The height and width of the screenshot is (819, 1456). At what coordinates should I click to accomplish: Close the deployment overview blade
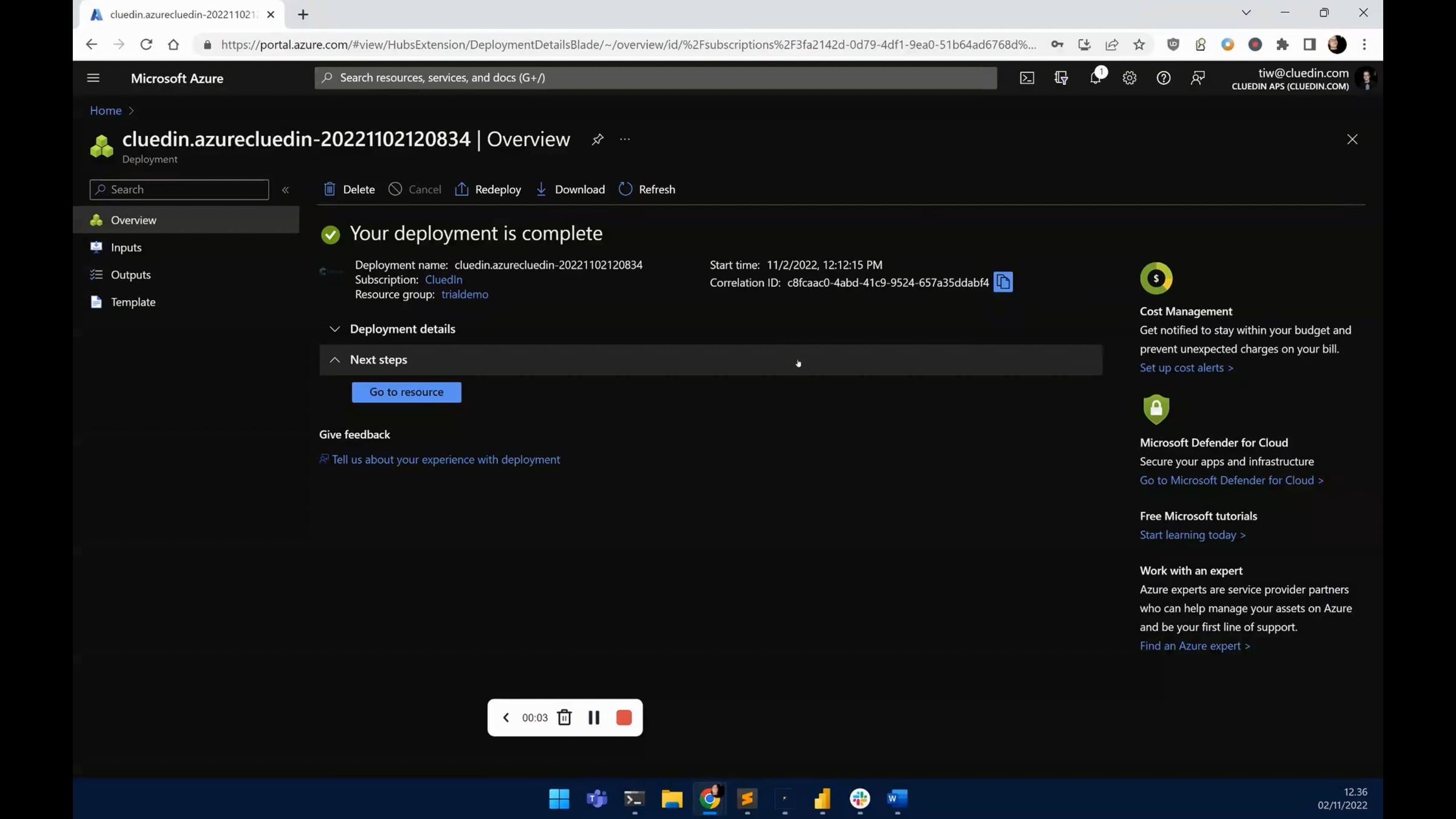(x=1352, y=140)
